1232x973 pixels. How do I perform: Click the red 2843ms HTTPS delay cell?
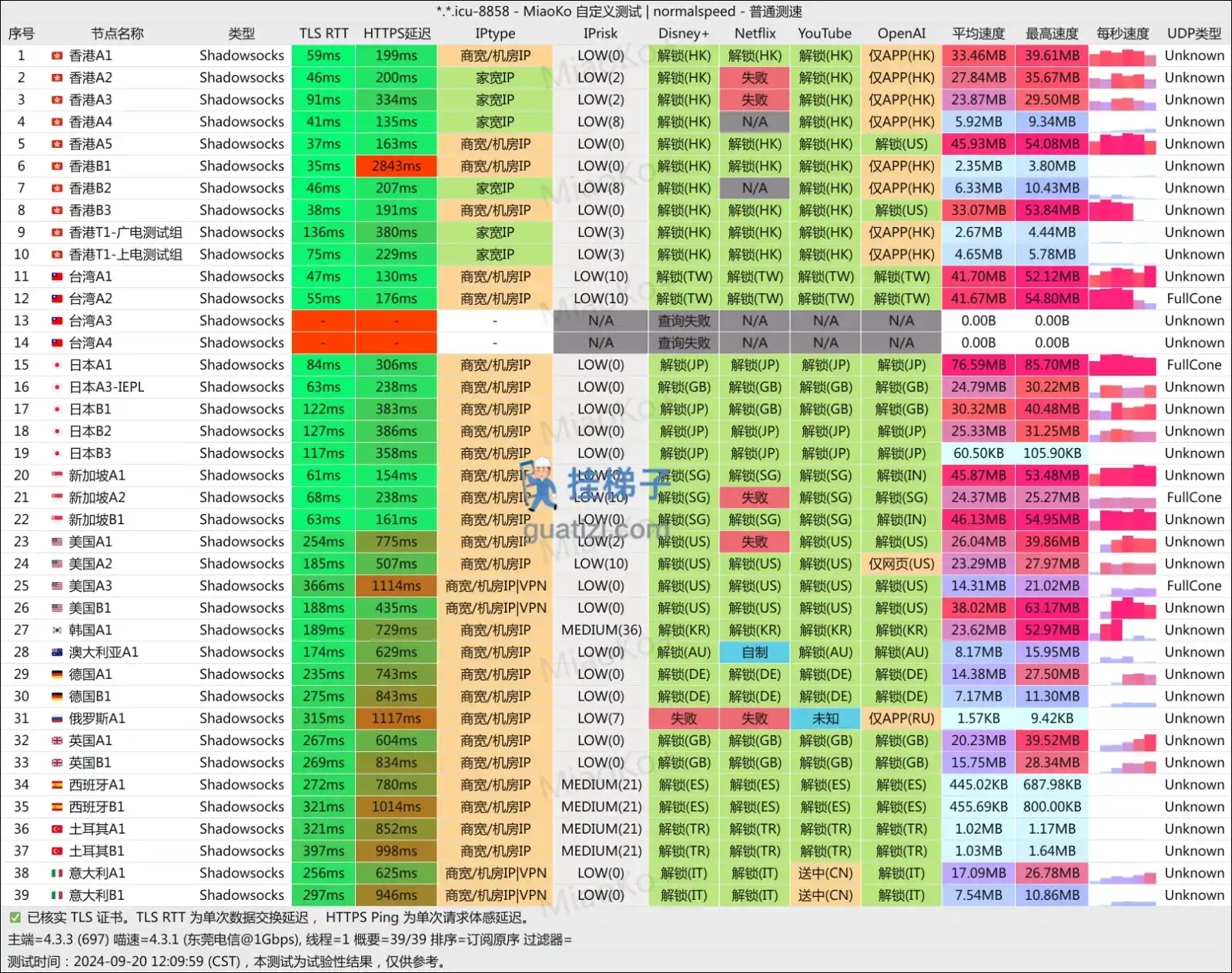pyautogui.click(x=397, y=166)
